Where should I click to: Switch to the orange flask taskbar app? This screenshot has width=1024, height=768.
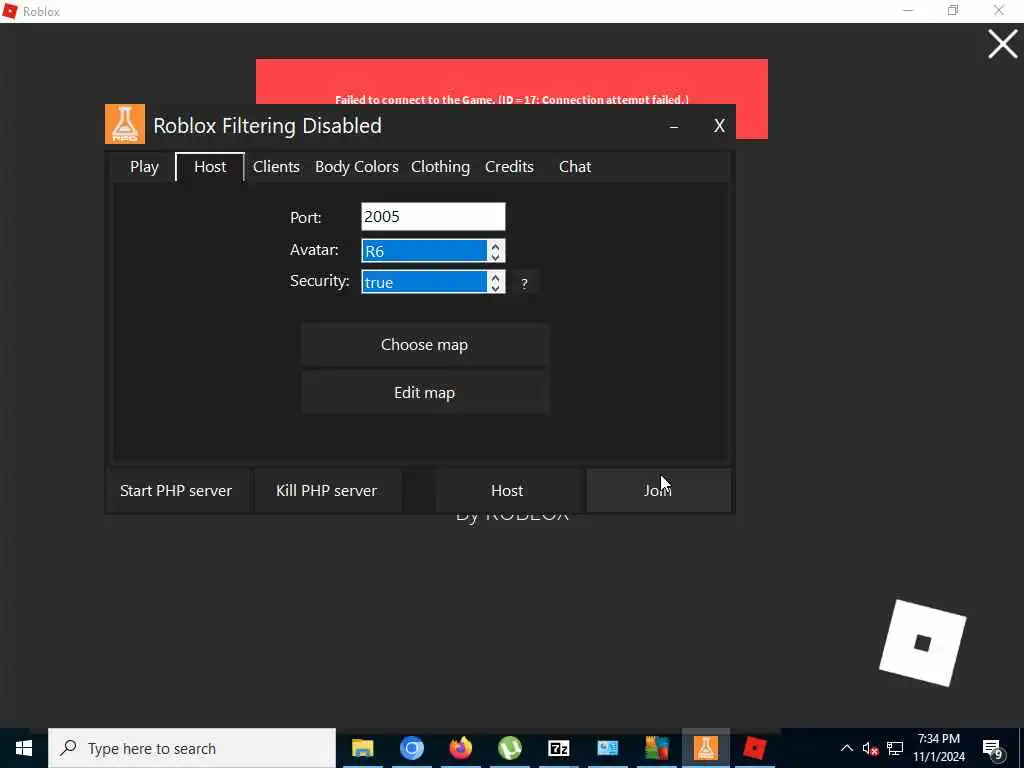click(705, 748)
